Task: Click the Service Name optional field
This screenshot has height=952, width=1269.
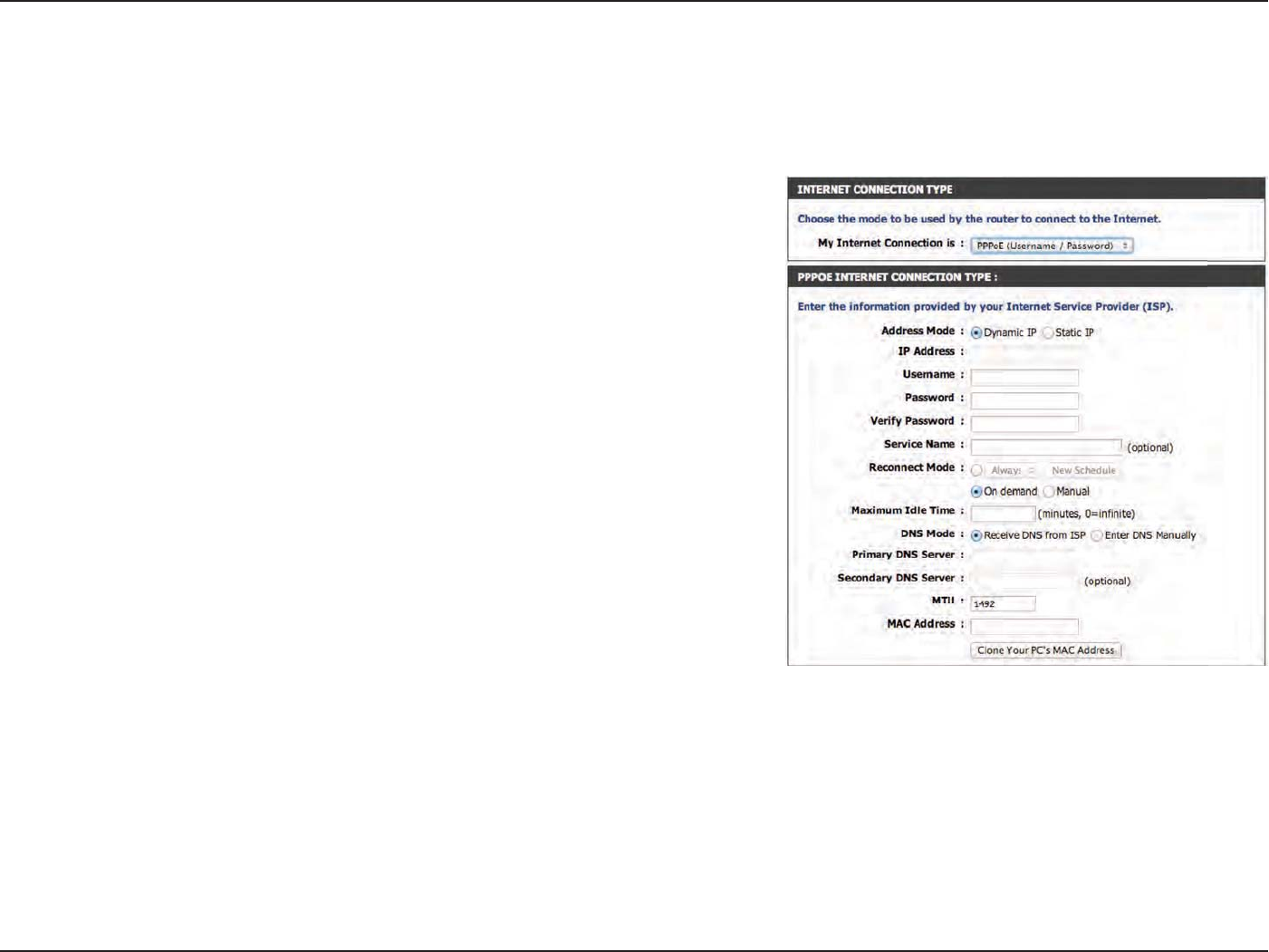Action: pyautogui.click(x=1046, y=447)
